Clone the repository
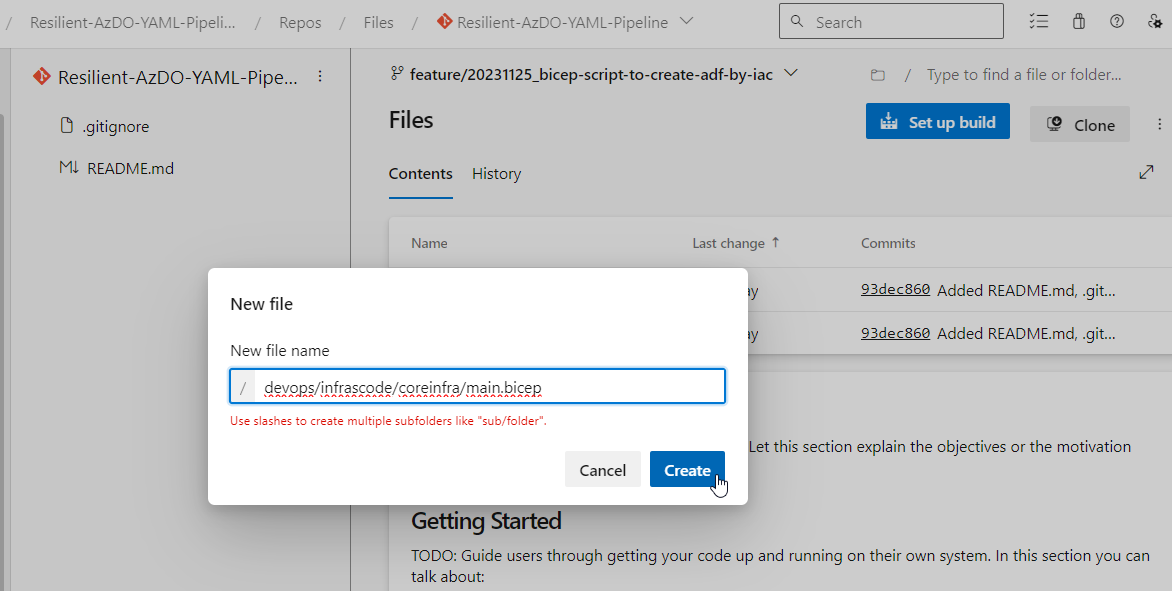The height and width of the screenshot is (591, 1172). 1079,124
